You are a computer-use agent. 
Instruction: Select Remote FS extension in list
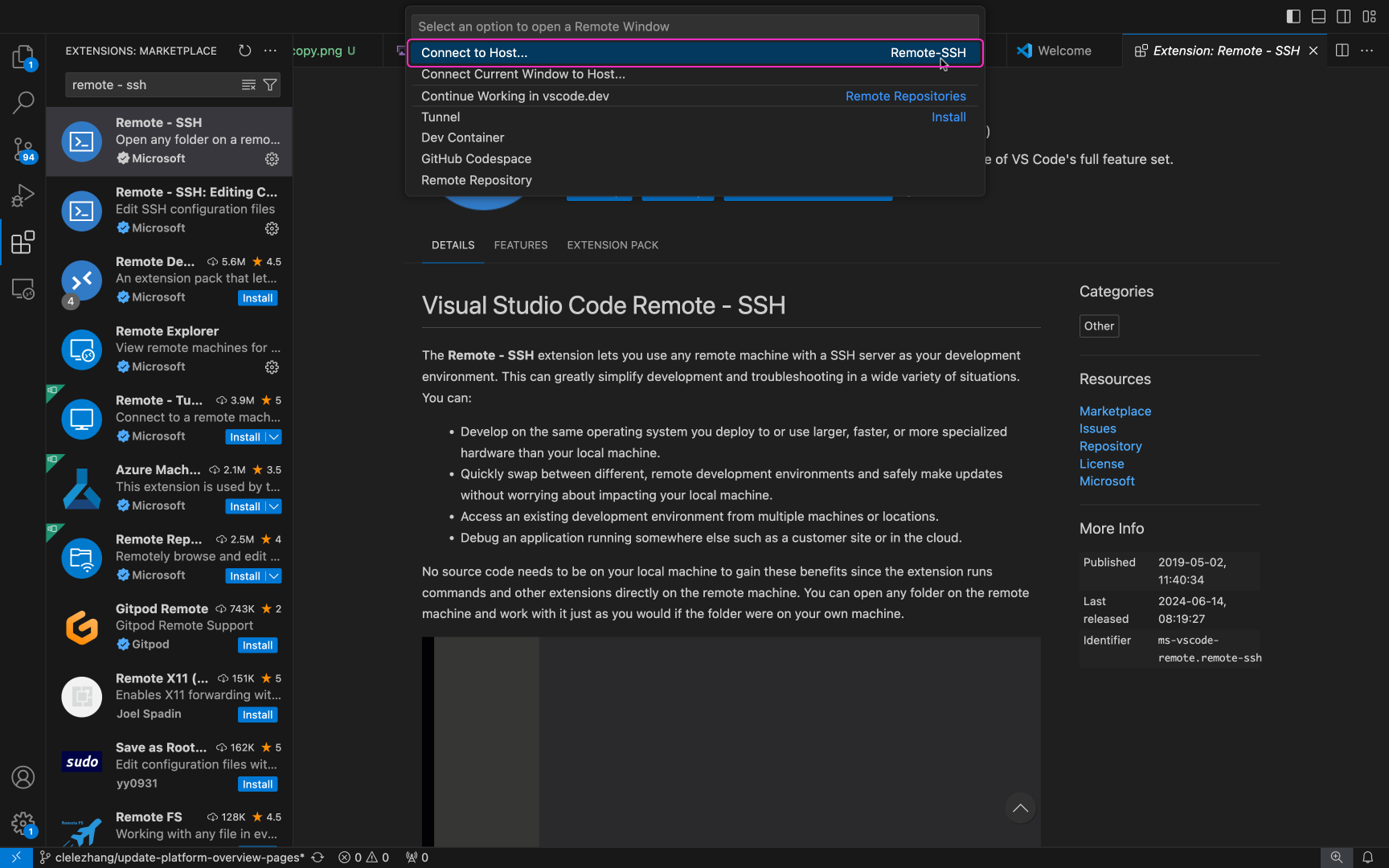coord(169,826)
